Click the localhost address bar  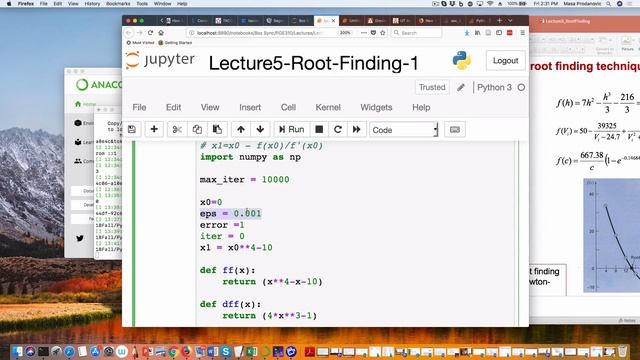click(261, 33)
